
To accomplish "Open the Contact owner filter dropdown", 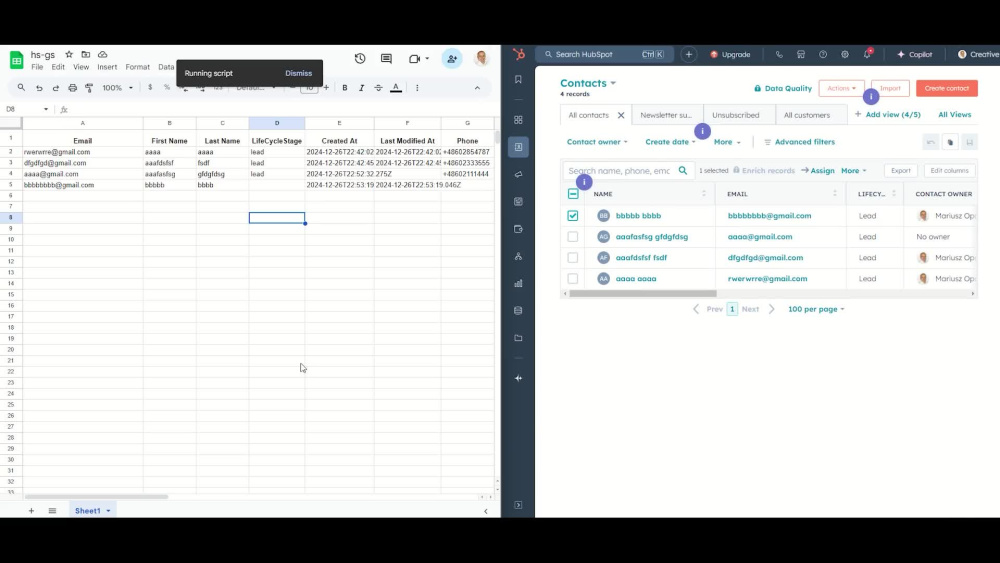I will click(597, 142).
